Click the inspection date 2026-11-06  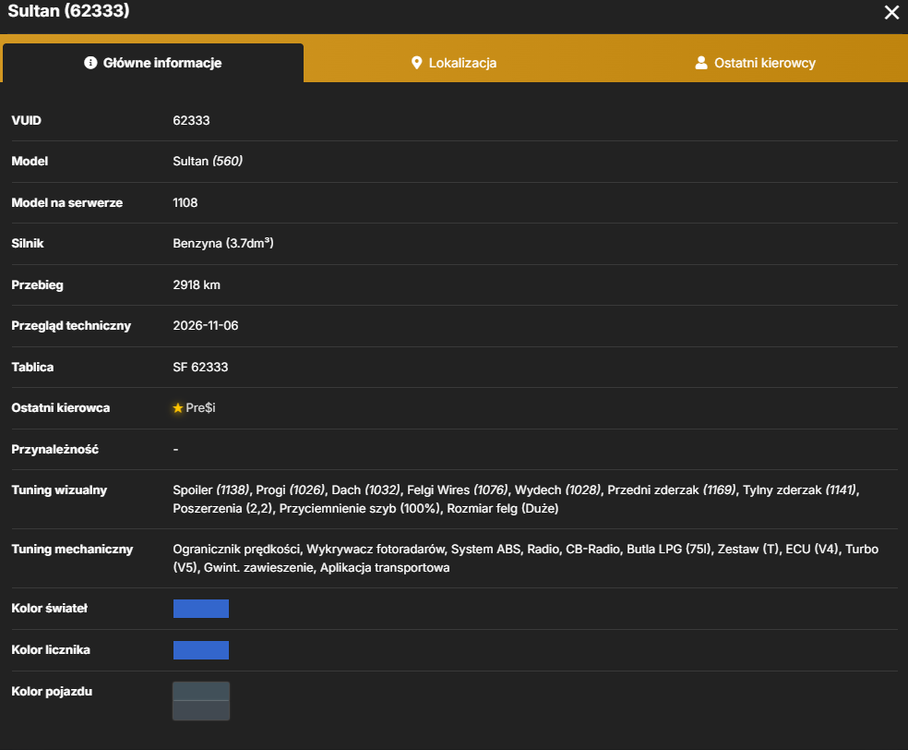(206, 325)
